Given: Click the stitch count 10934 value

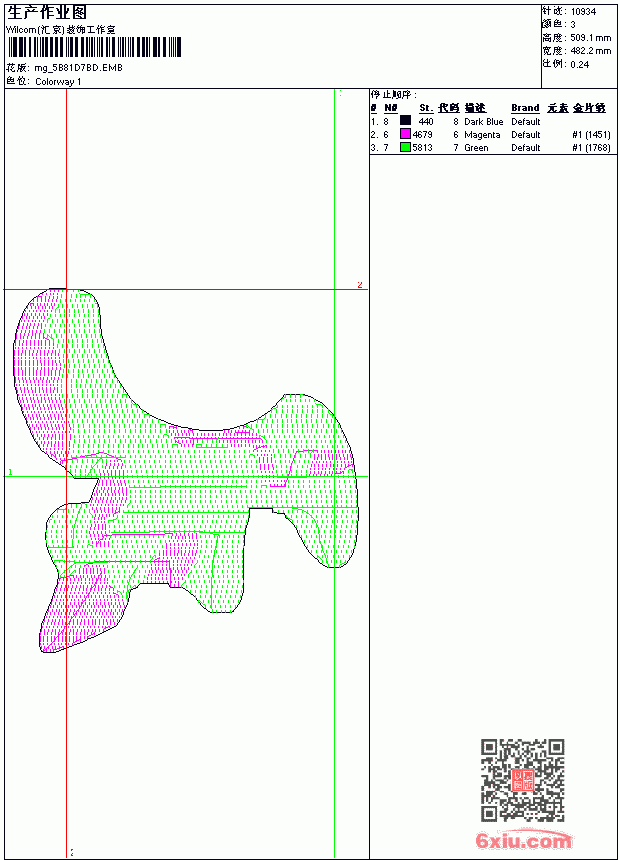Looking at the screenshot, I should pyautogui.click(x=583, y=12).
